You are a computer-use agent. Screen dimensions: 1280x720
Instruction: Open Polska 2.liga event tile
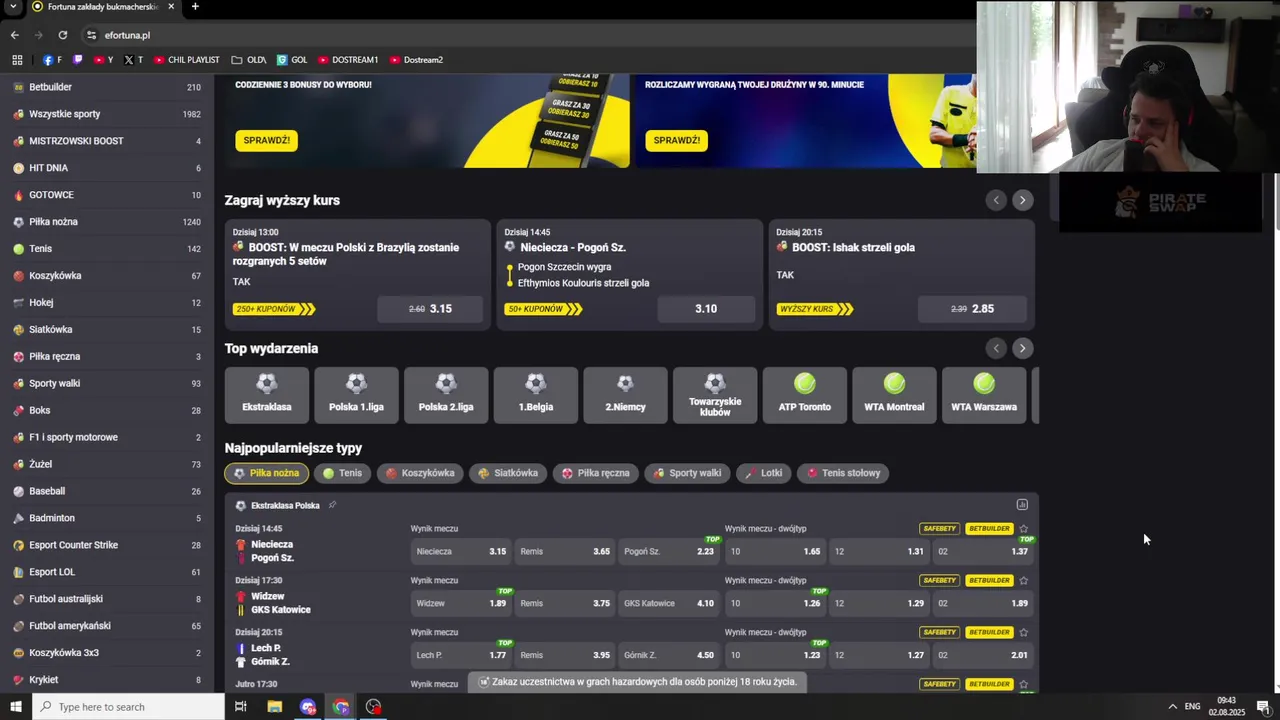click(446, 395)
